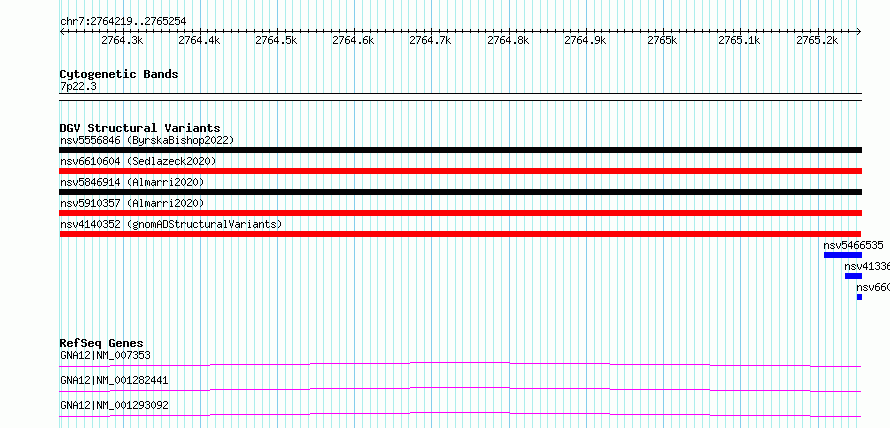This screenshot has width=890, height=428.
Task: Click the 2764.7k ruler tick label
Action: point(430,40)
